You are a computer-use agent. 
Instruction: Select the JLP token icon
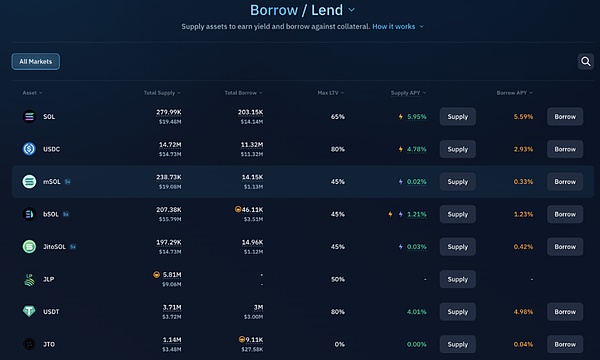pyautogui.click(x=29, y=279)
